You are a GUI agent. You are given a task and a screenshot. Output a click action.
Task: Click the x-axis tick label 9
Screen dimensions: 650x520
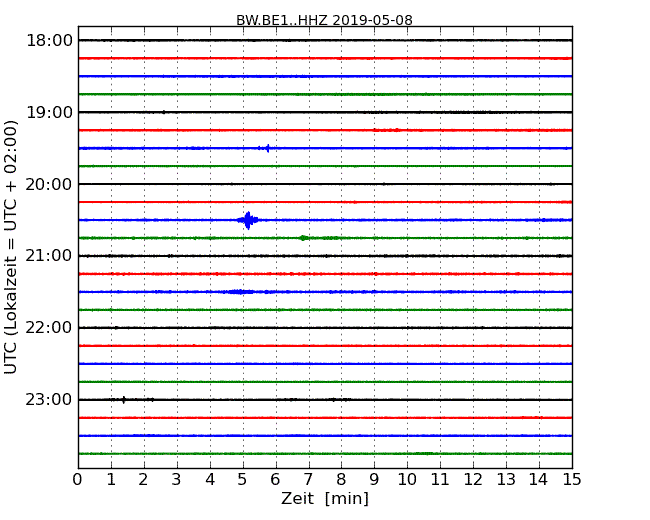click(x=374, y=479)
